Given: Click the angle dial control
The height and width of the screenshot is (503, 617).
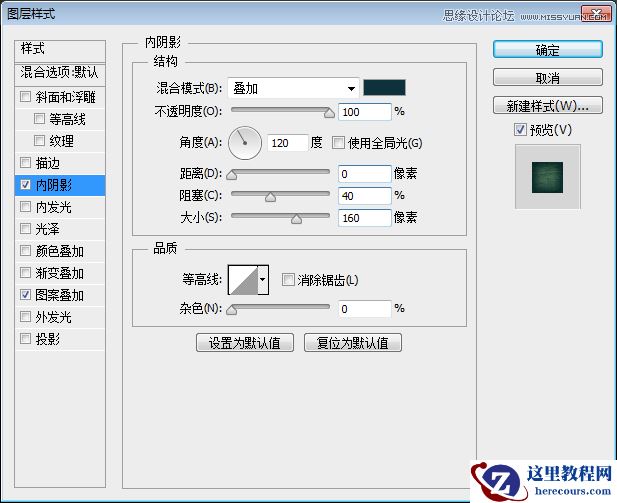Looking at the screenshot, I should pos(245,143).
